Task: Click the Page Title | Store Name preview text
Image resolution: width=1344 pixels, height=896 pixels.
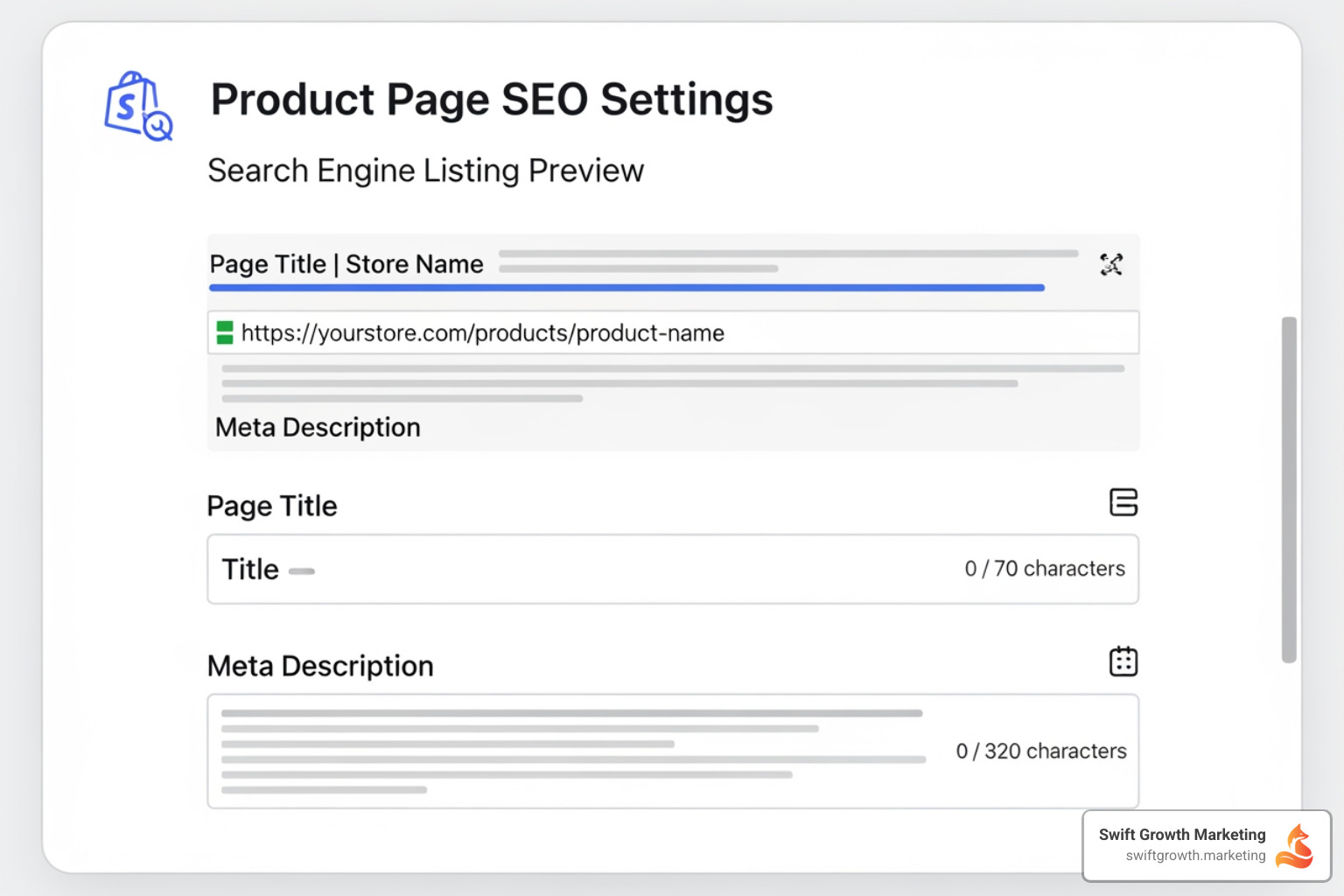Action: 346,264
